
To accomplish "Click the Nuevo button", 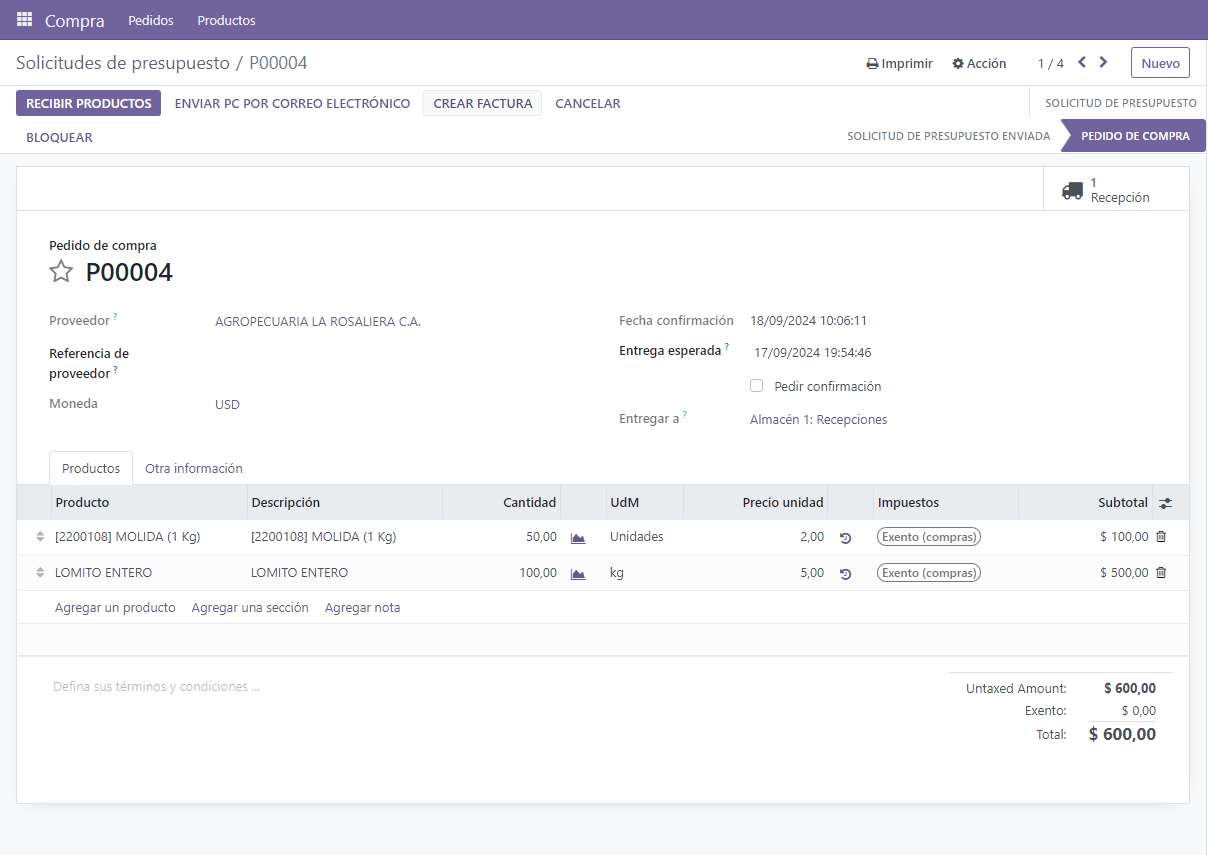I will (x=1160, y=62).
